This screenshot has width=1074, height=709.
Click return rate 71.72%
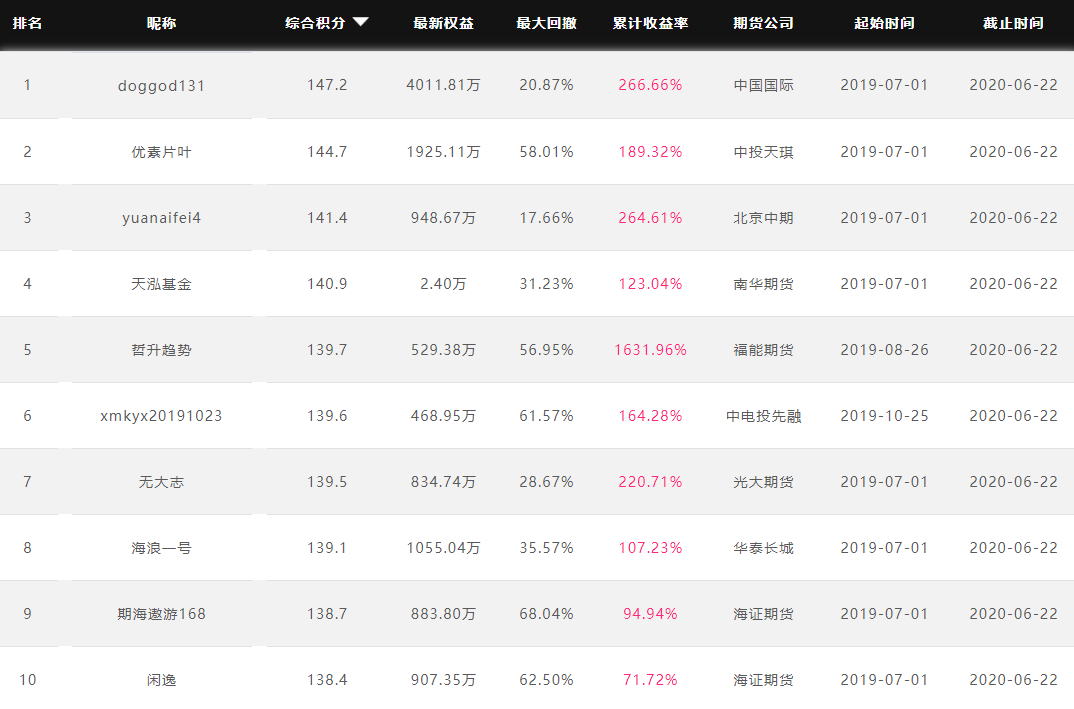[x=650, y=680]
